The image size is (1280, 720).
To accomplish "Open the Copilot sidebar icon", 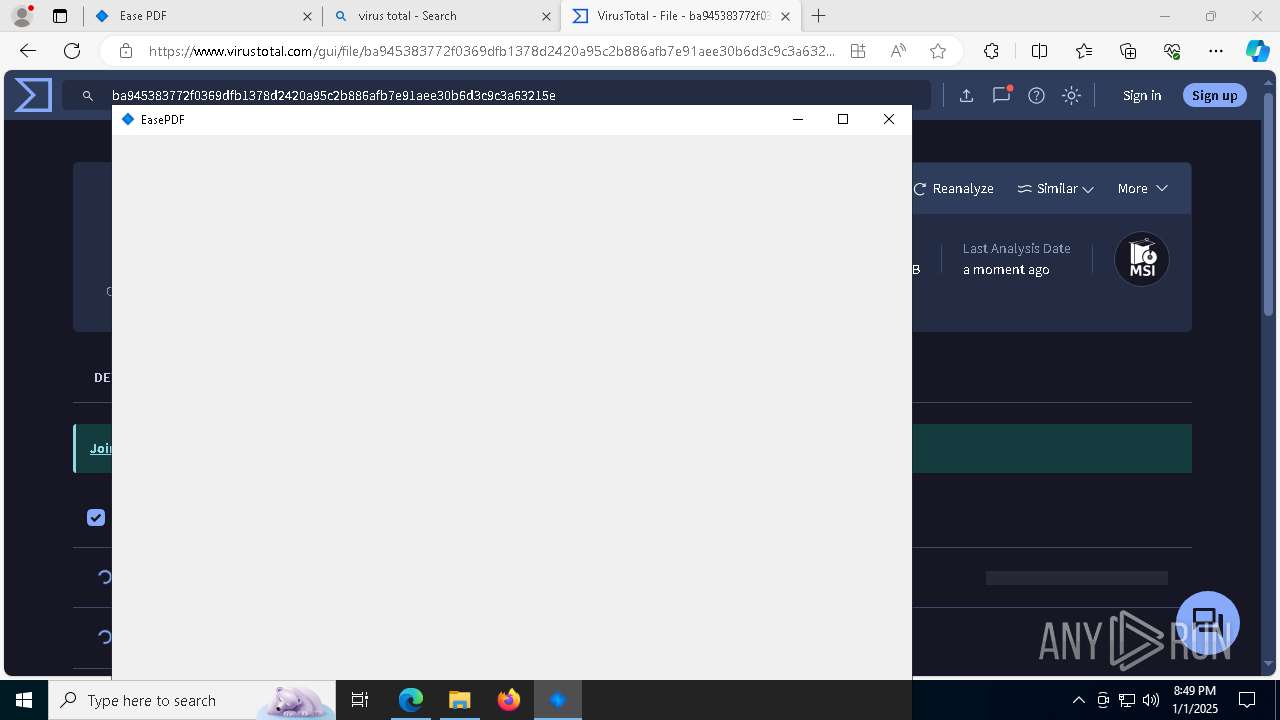I will [x=1257, y=51].
